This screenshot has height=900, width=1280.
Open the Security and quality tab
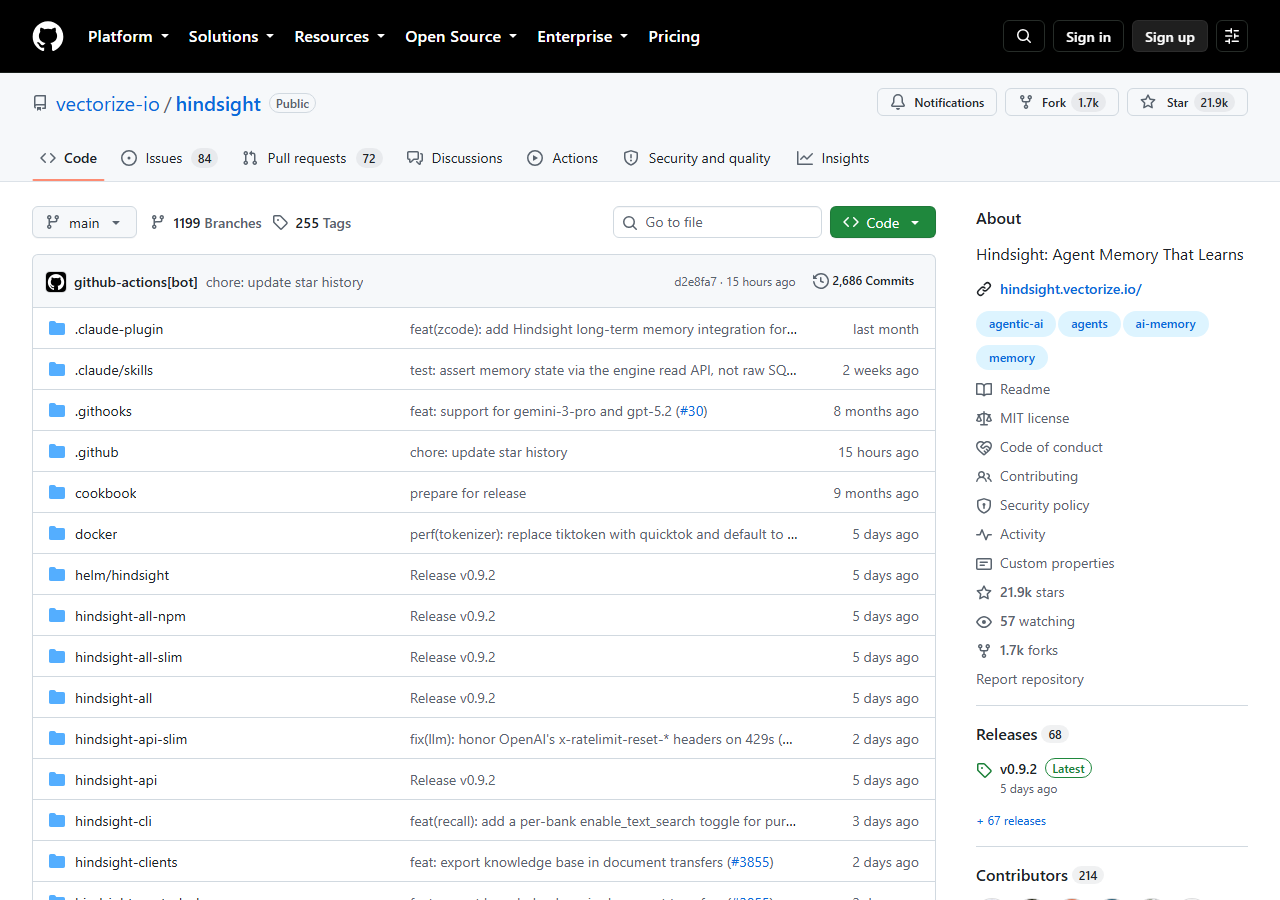coord(697,158)
